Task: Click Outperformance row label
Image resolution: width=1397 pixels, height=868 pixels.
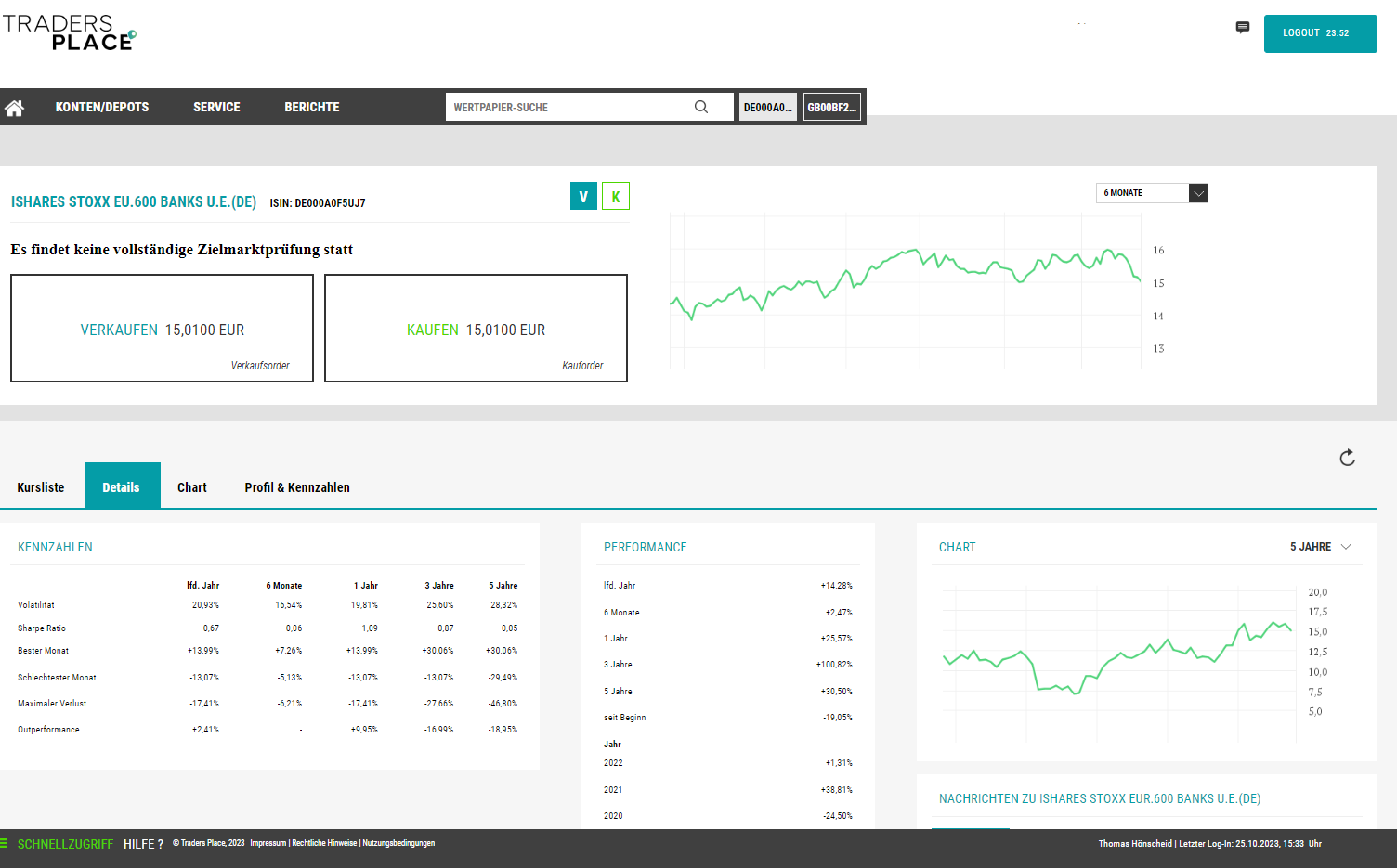Action: (48, 730)
